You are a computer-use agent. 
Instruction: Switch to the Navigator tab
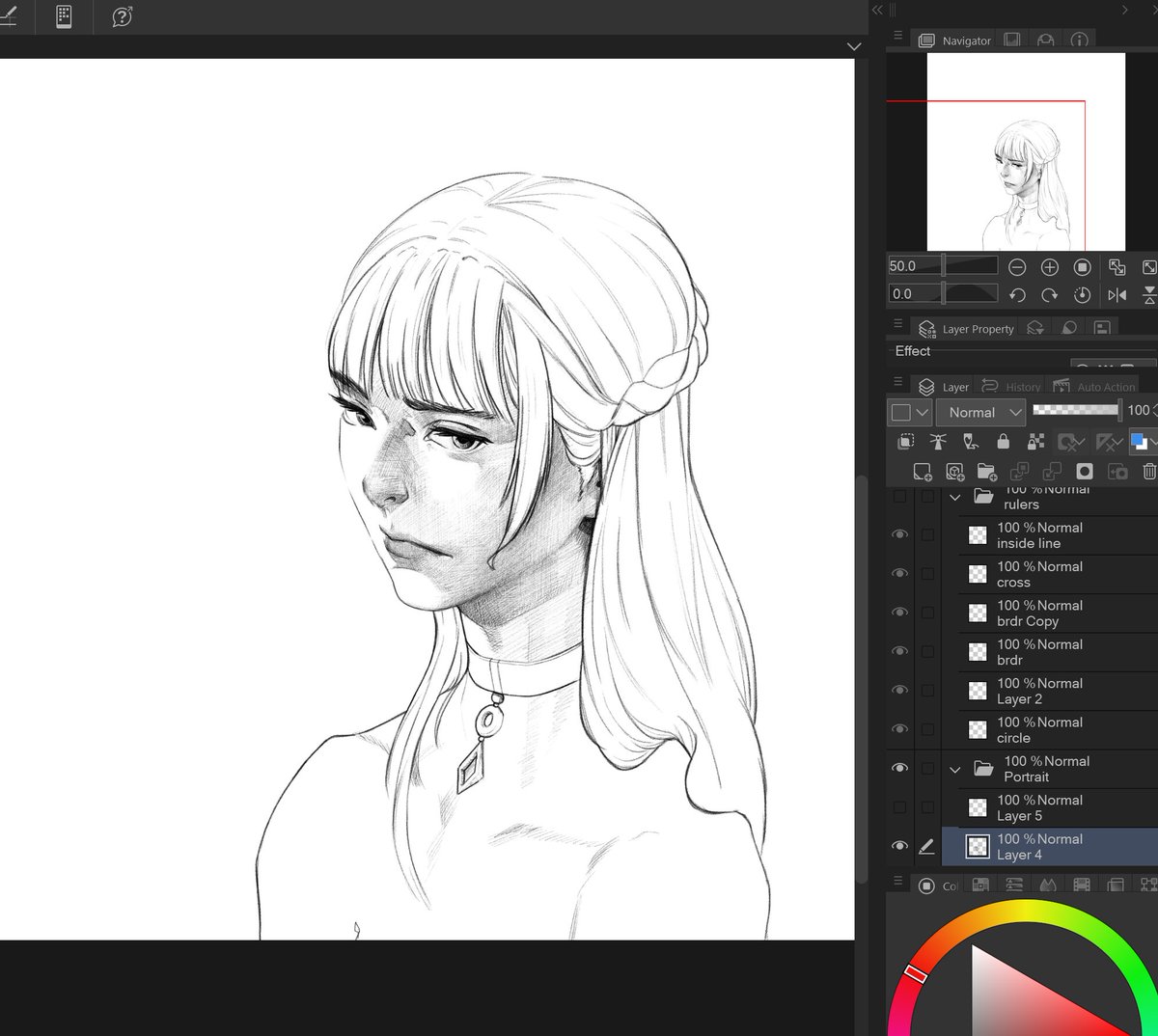(955, 41)
